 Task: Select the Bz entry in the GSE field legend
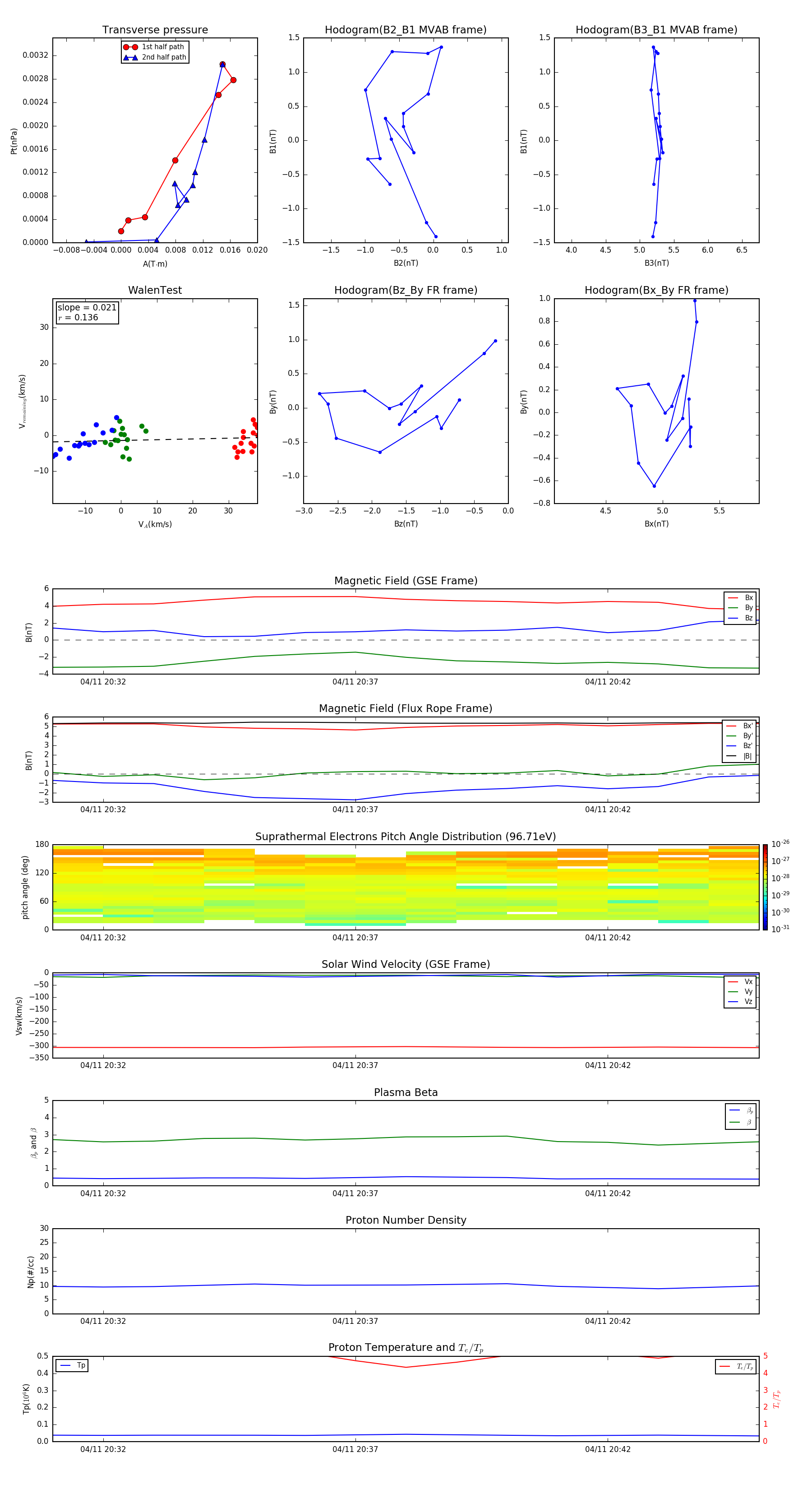[x=740, y=618]
